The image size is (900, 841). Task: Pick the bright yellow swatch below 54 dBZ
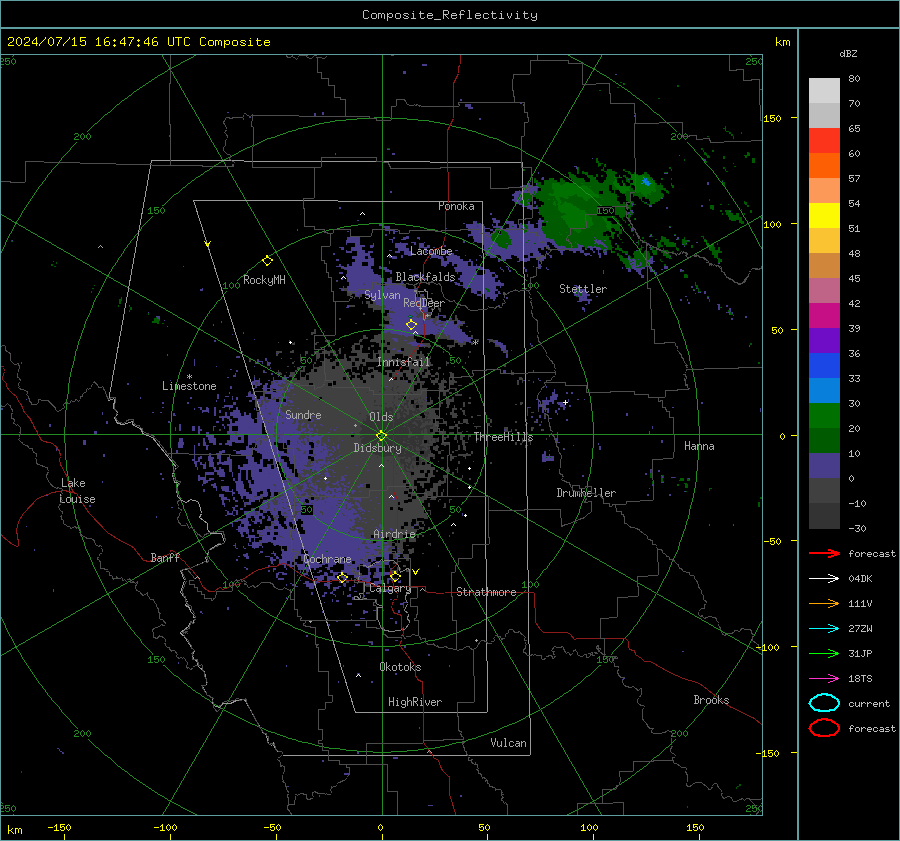824,215
